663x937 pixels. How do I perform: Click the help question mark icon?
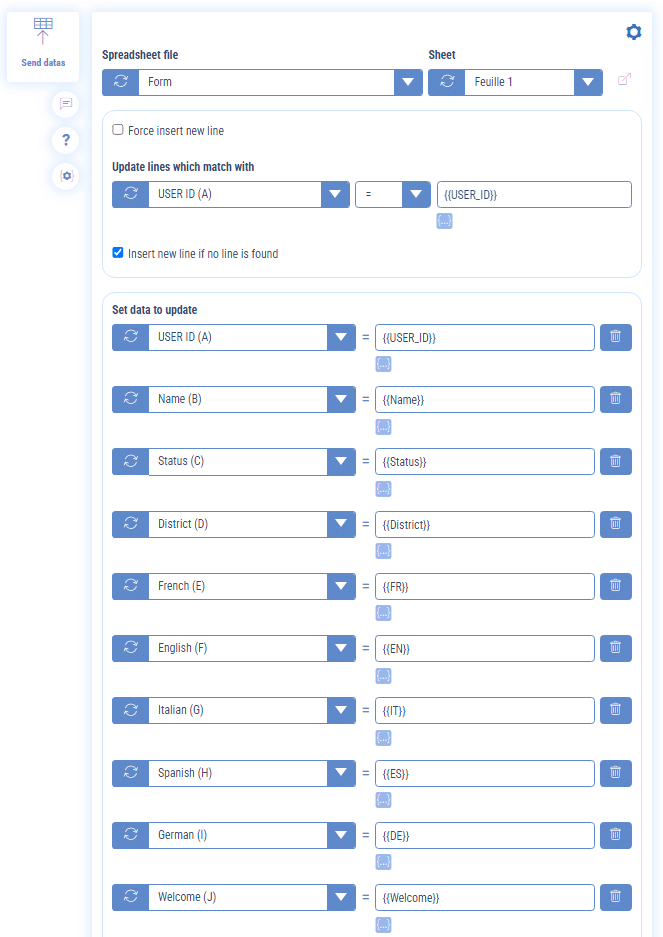pyautogui.click(x=66, y=140)
